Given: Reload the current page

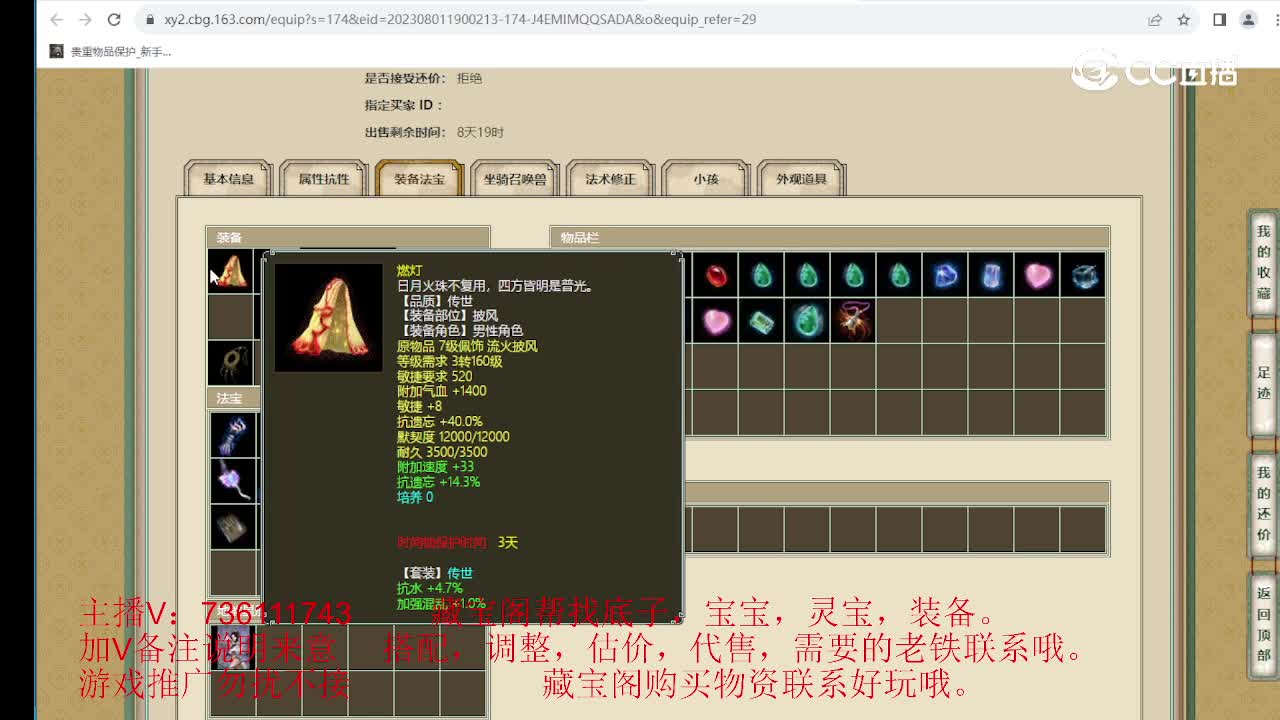Looking at the screenshot, I should coord(114,19).
